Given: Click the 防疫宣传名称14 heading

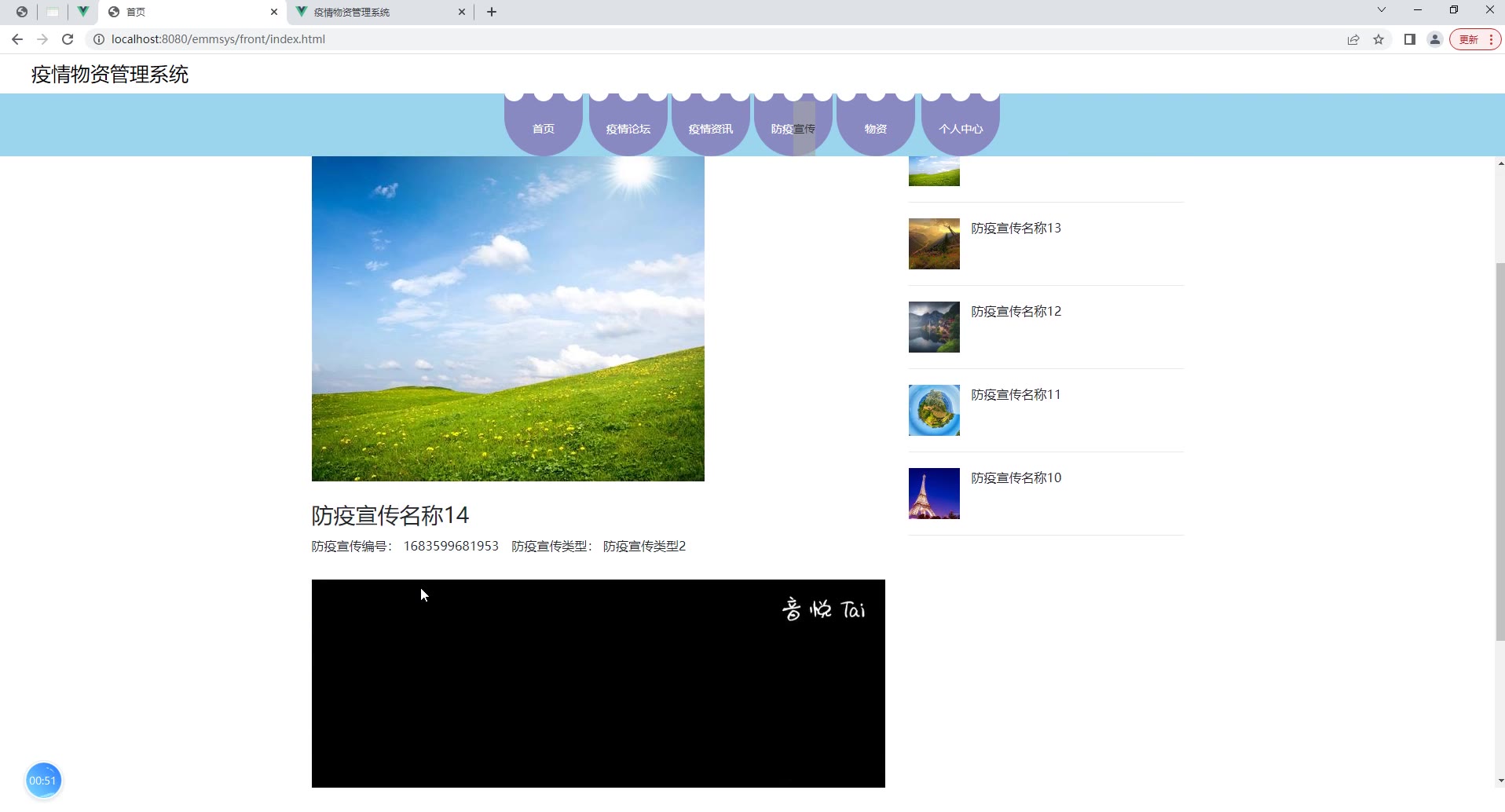Looking at the screenshot, I should tap(390, 515).
